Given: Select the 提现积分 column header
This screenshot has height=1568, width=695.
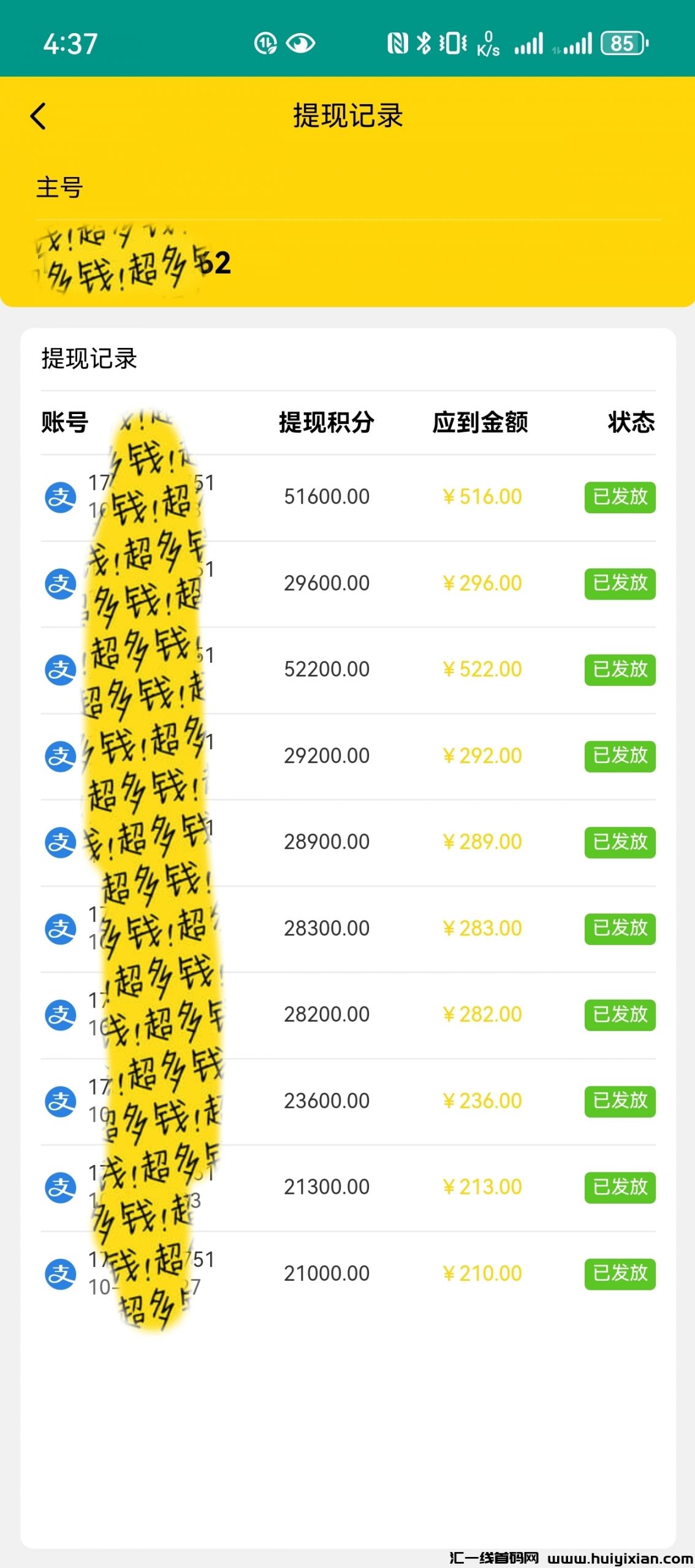Looking at the screenshot, I should click(326, 423).
